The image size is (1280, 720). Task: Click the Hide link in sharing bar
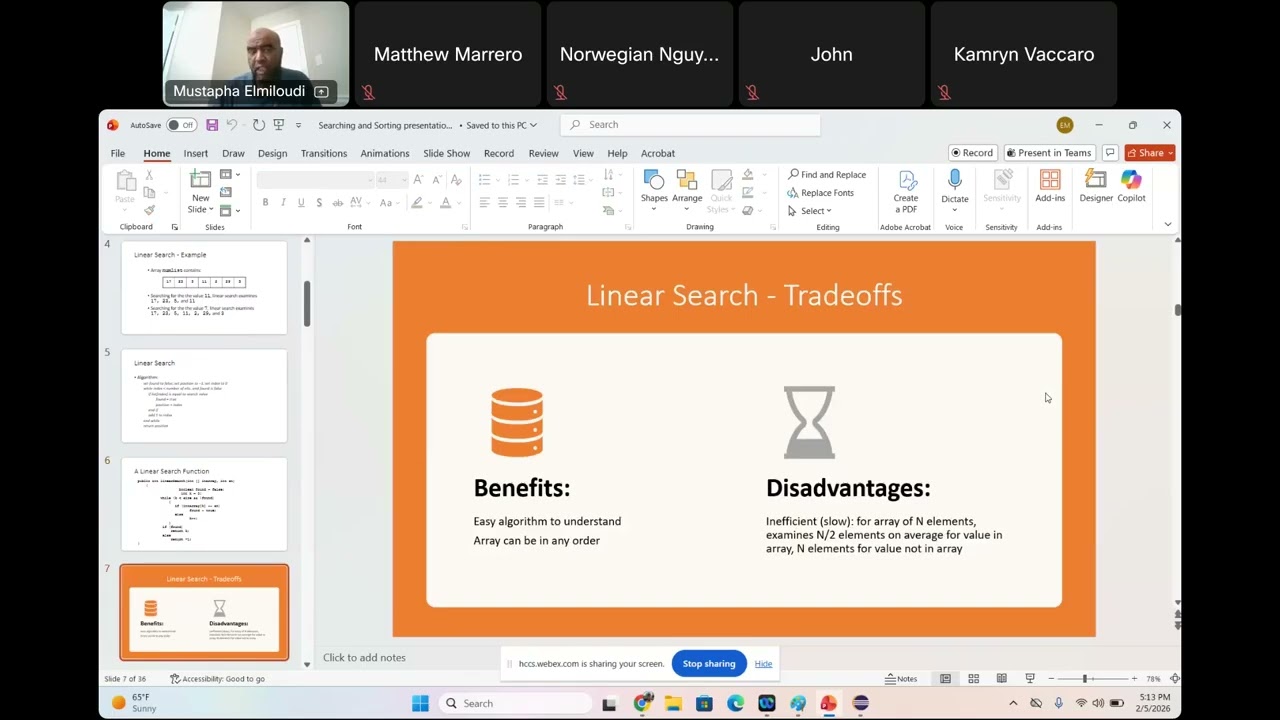coord(763,664)
